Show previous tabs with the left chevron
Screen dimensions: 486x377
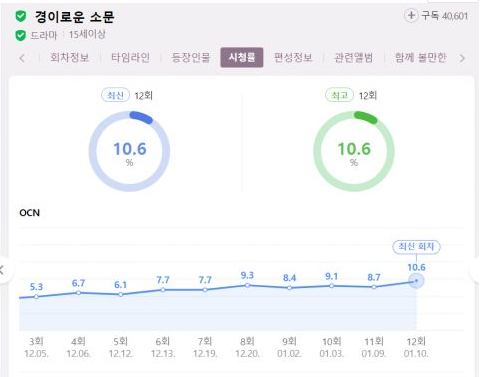coord(22,58)
